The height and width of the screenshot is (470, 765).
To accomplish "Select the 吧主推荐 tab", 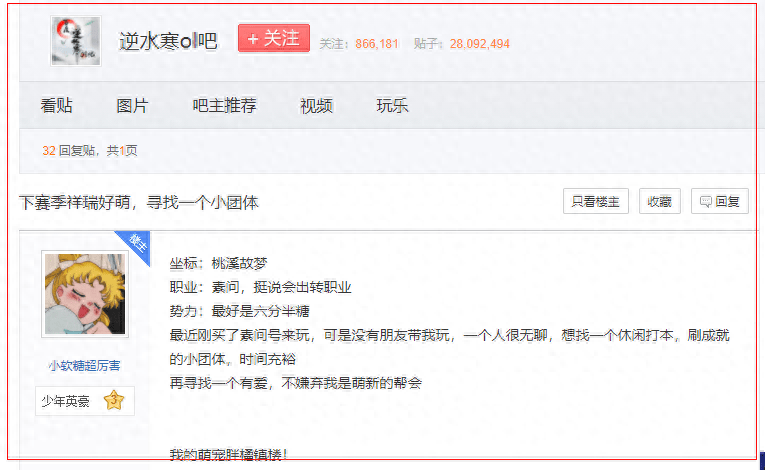I will click(x=224, y=106).
